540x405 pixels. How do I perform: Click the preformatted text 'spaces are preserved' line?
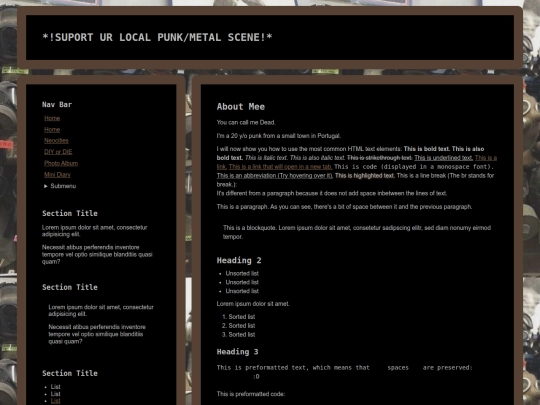tap(344, 368)
